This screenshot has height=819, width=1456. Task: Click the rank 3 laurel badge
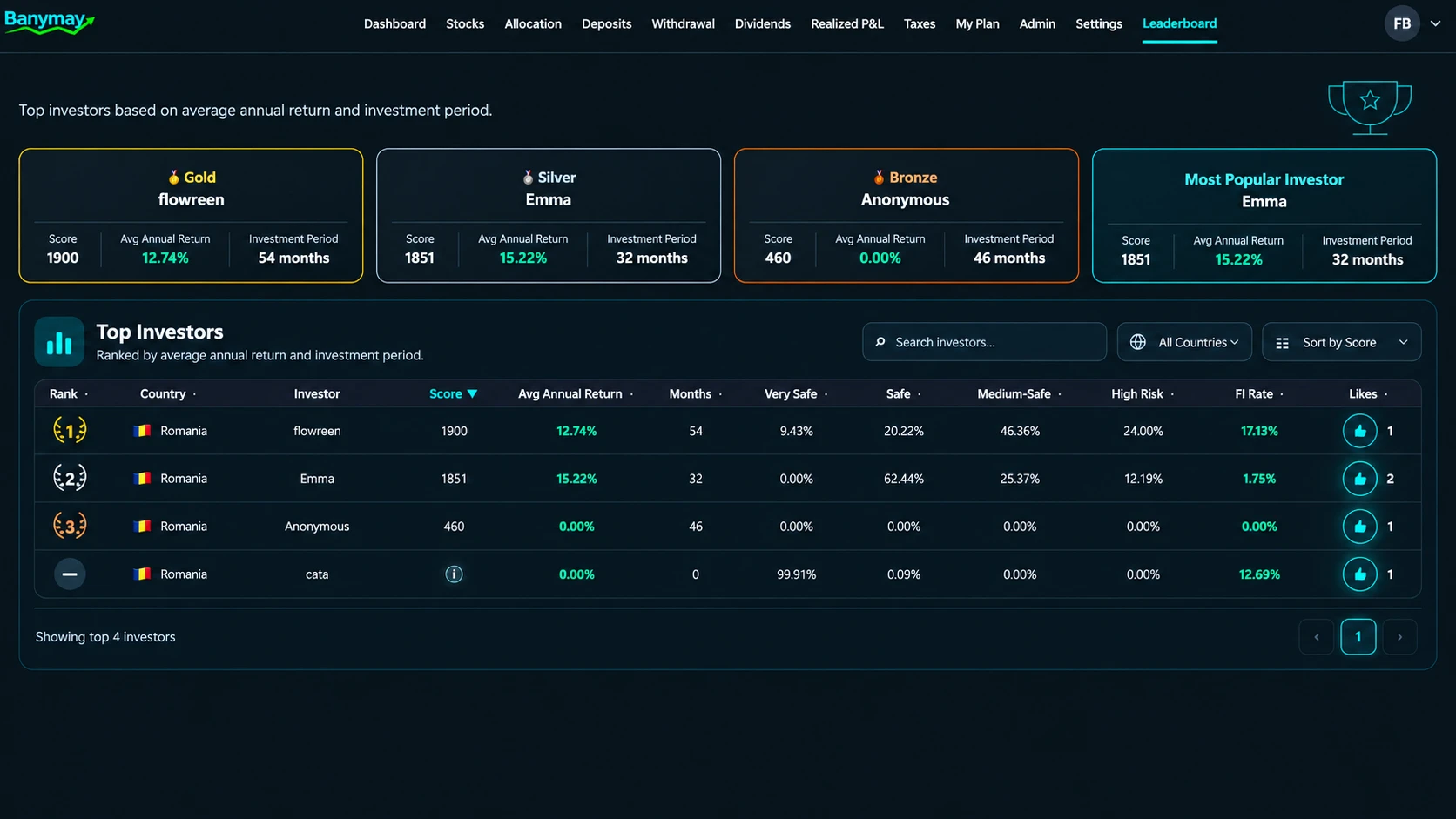click(x=70, y=526)
